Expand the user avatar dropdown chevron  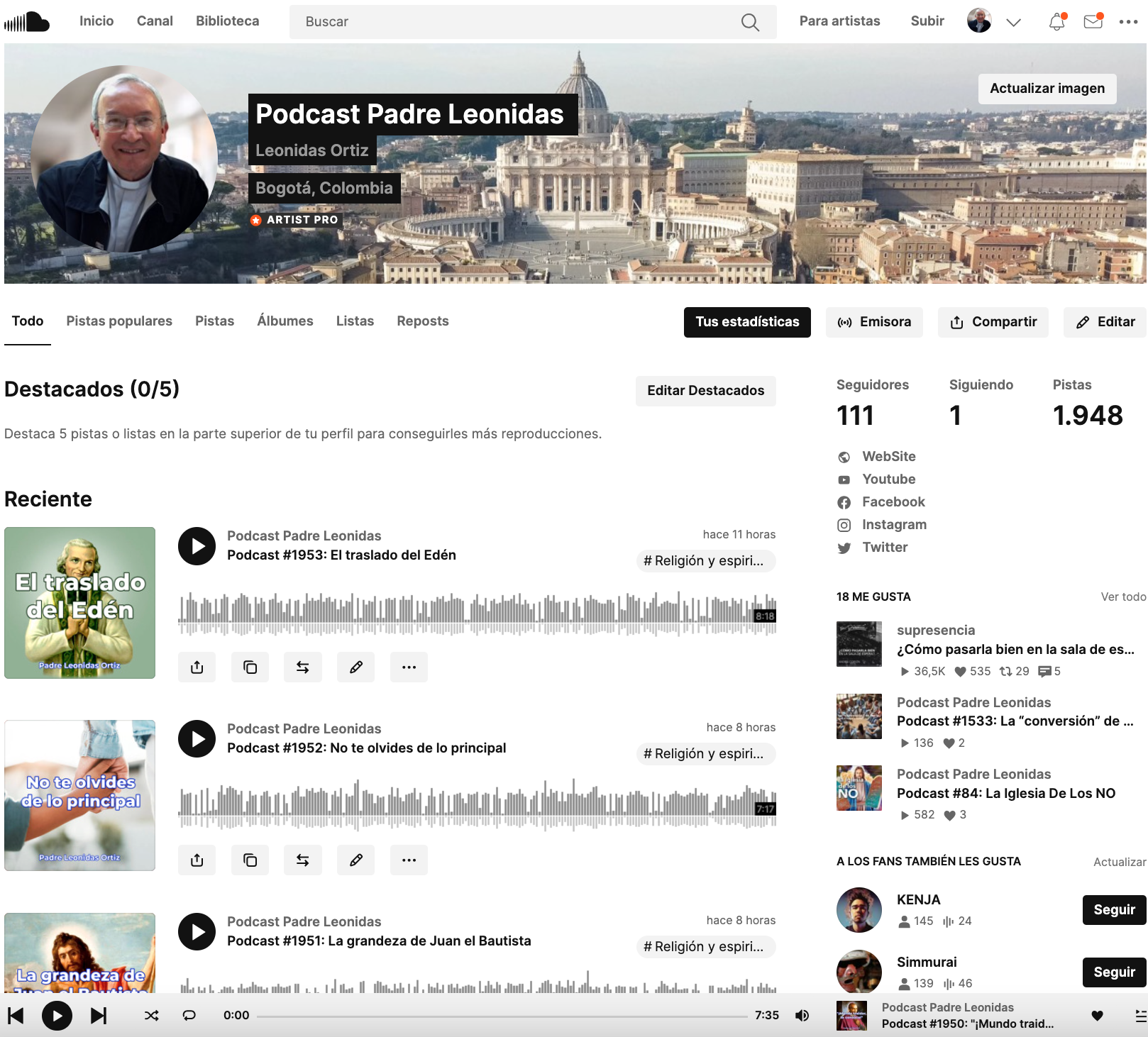pyautogui.click(x=1013, y=22)
